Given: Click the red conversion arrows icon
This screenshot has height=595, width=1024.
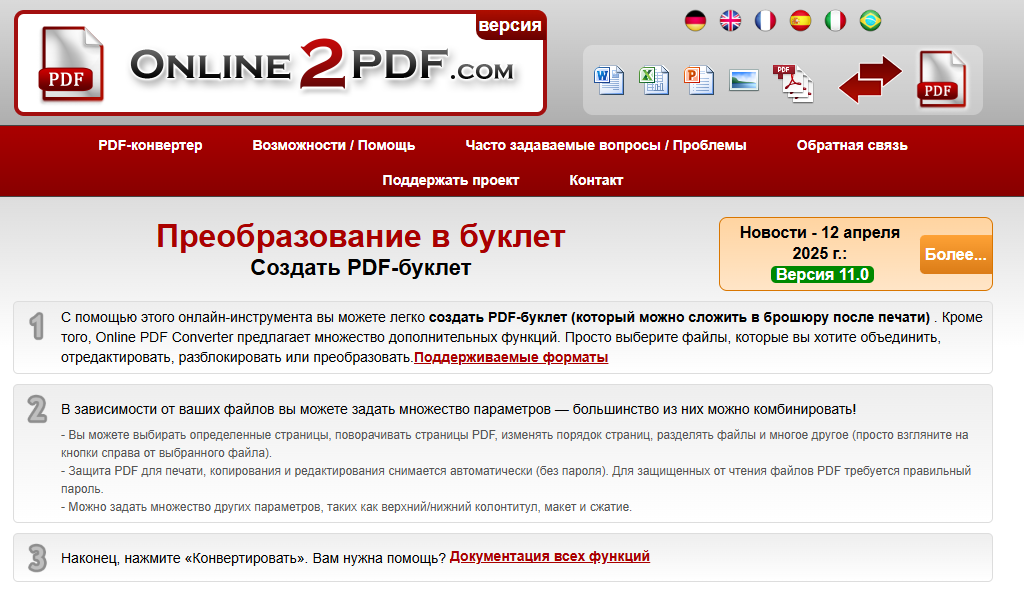Looking at the screenshot, I should pyautogui.click(x=869, y=78).
